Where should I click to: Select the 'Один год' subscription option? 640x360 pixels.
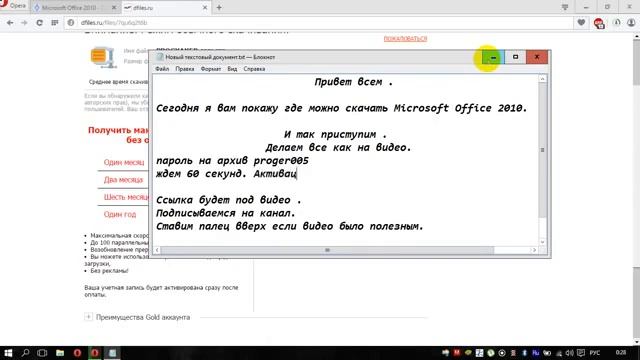point(120,214)
